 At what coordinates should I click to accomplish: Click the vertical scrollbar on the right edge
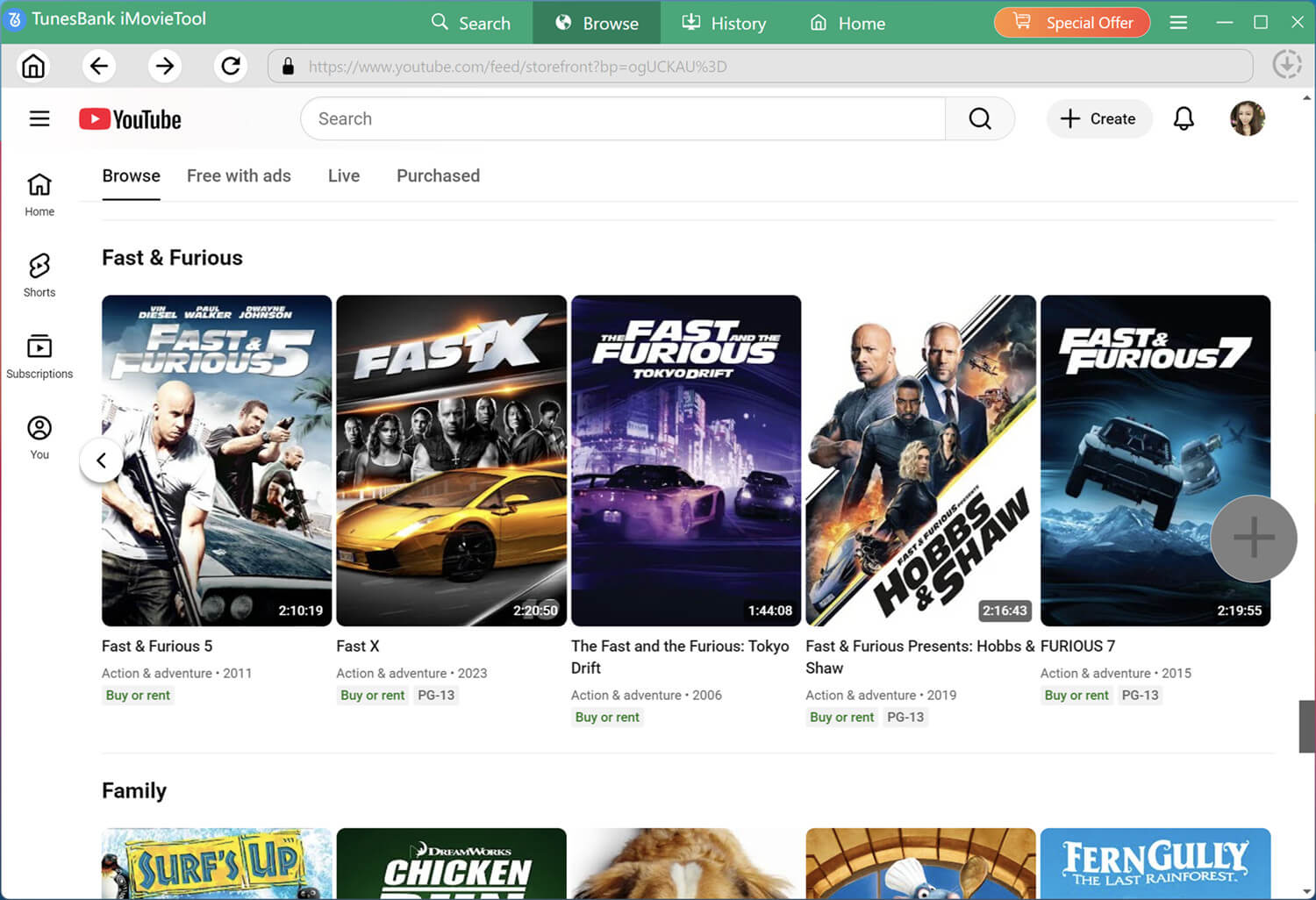[1306, 725]
